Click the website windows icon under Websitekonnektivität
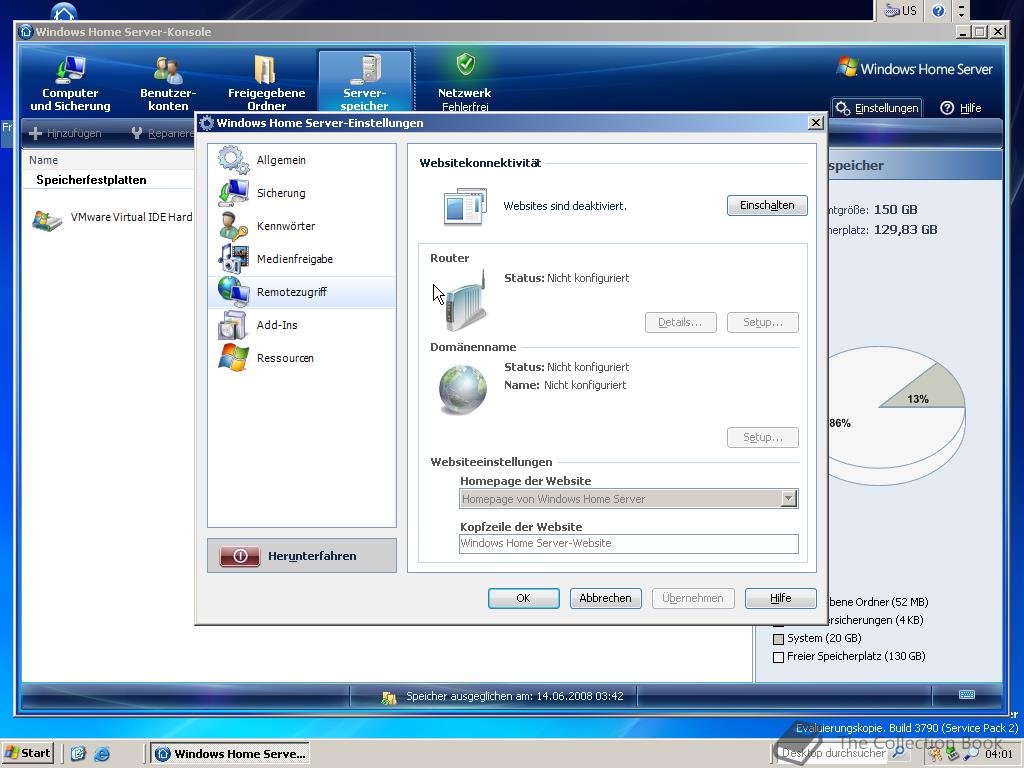 [x=465, y=206]
